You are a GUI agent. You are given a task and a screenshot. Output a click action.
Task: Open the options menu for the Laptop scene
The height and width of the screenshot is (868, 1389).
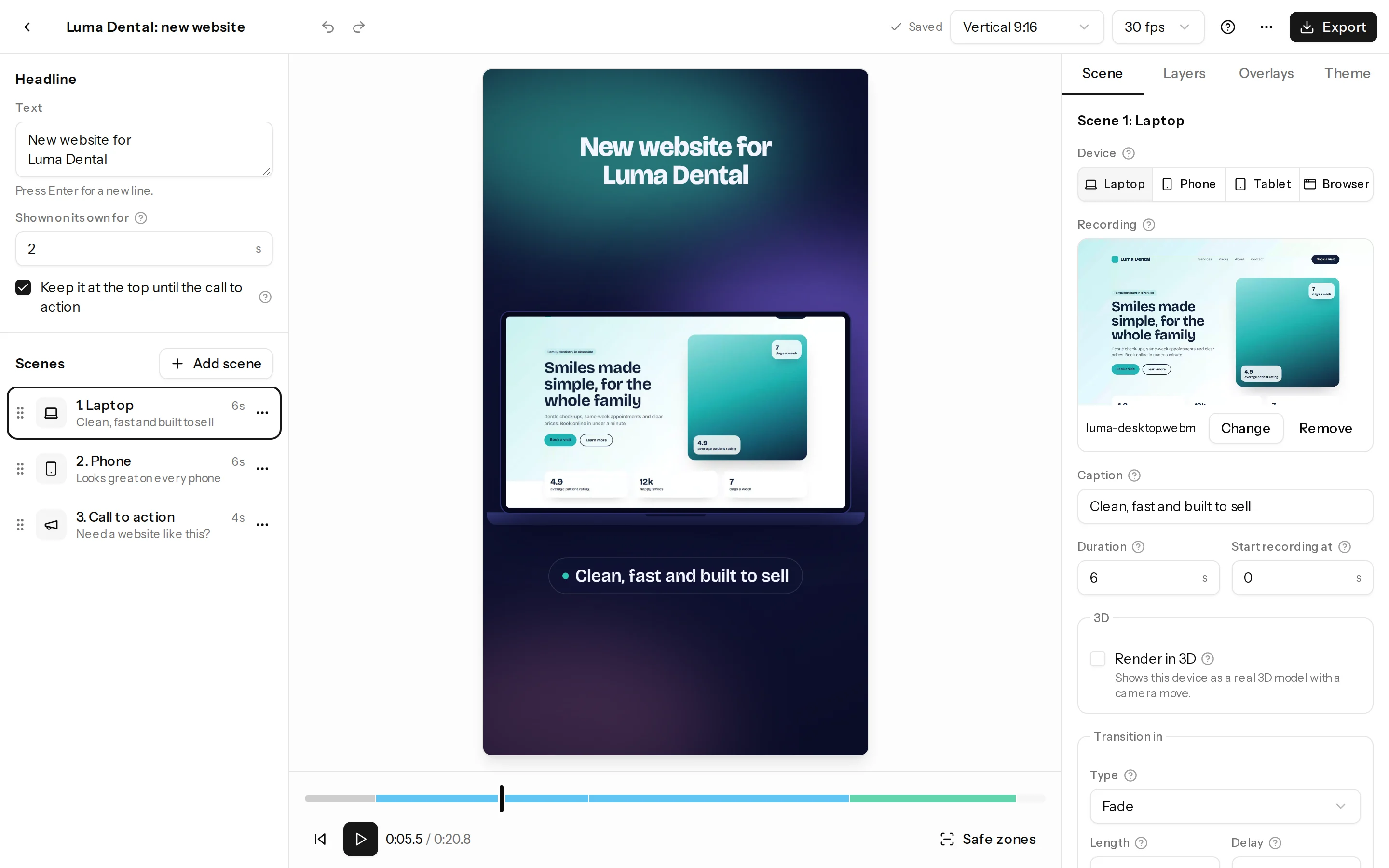point(262,413)
